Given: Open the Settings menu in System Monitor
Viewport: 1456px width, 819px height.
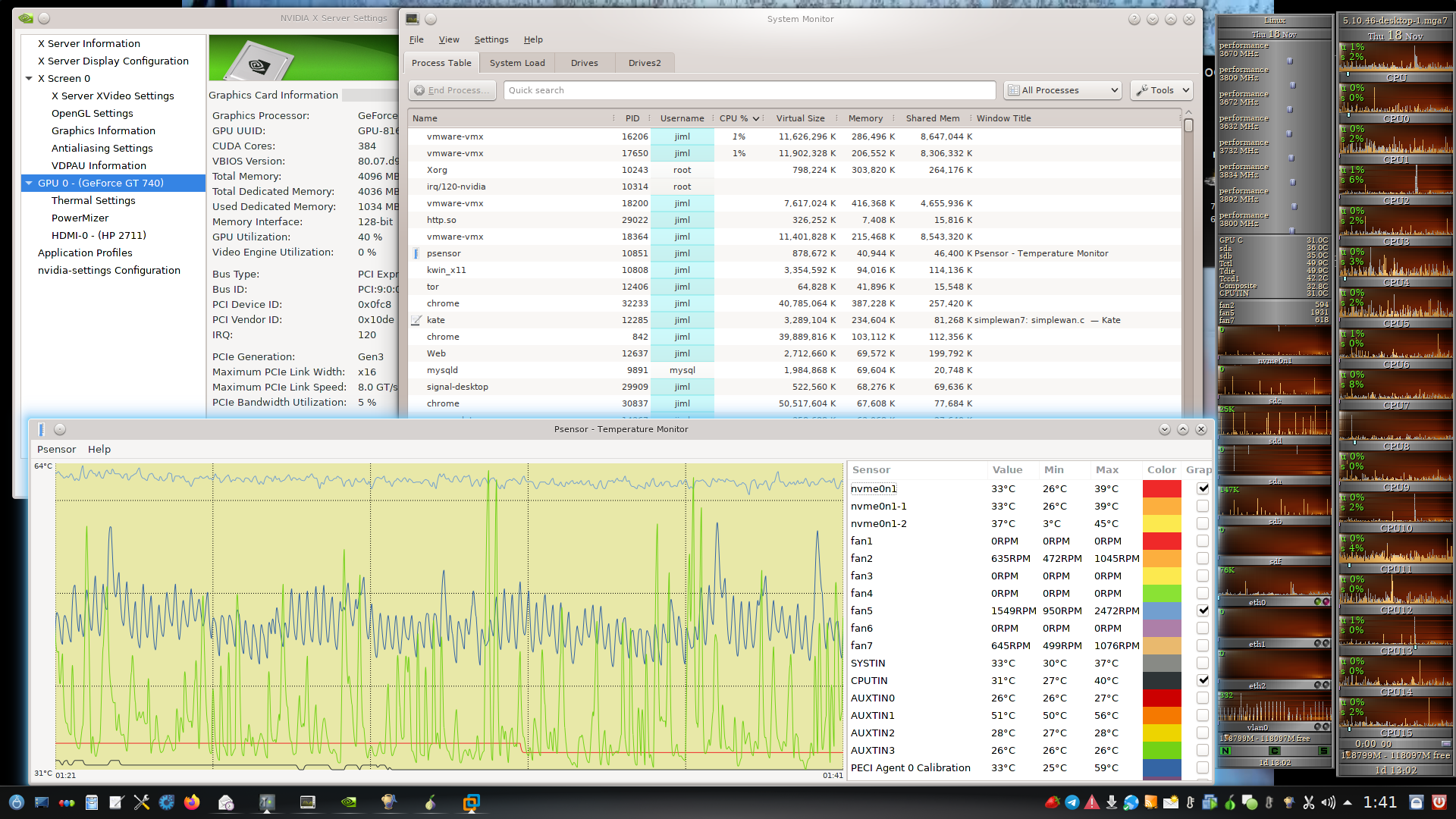Looking at the screenshot, I should point(491,39).
